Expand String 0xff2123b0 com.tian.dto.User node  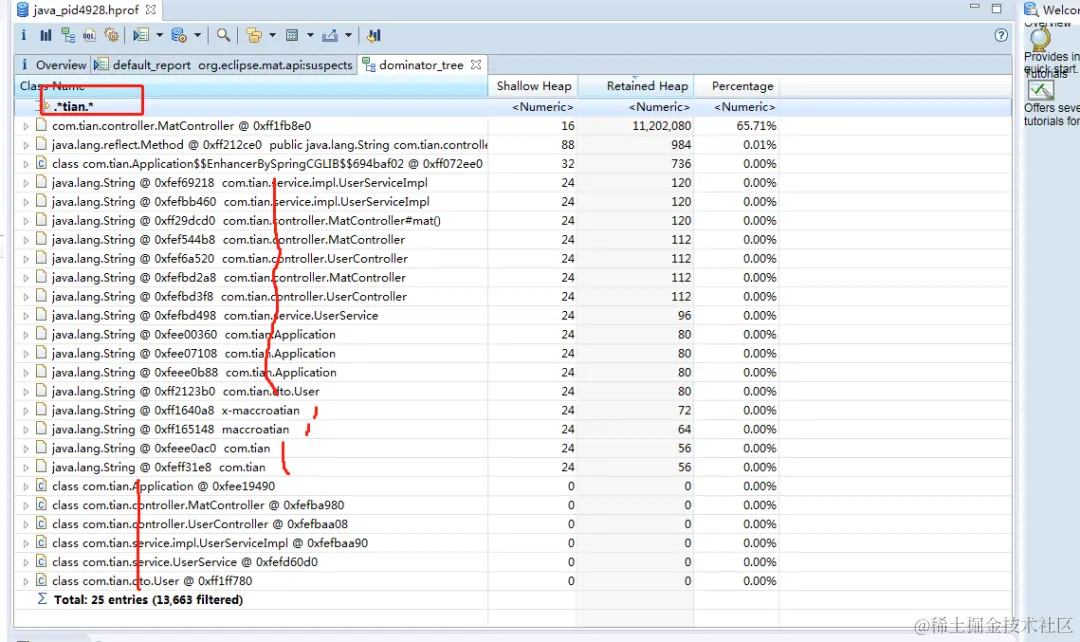click(x=26, y=392)
